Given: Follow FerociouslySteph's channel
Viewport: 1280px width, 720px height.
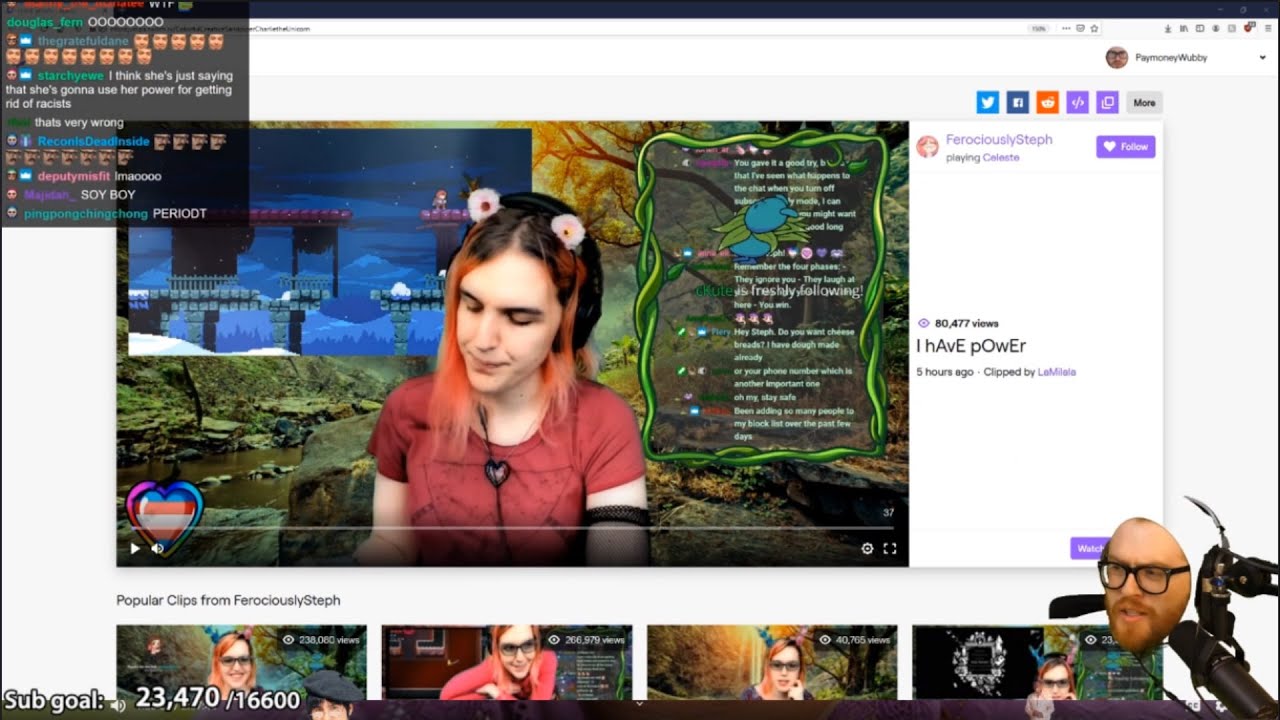Looking at the screenshot, I should (1126, 146).
